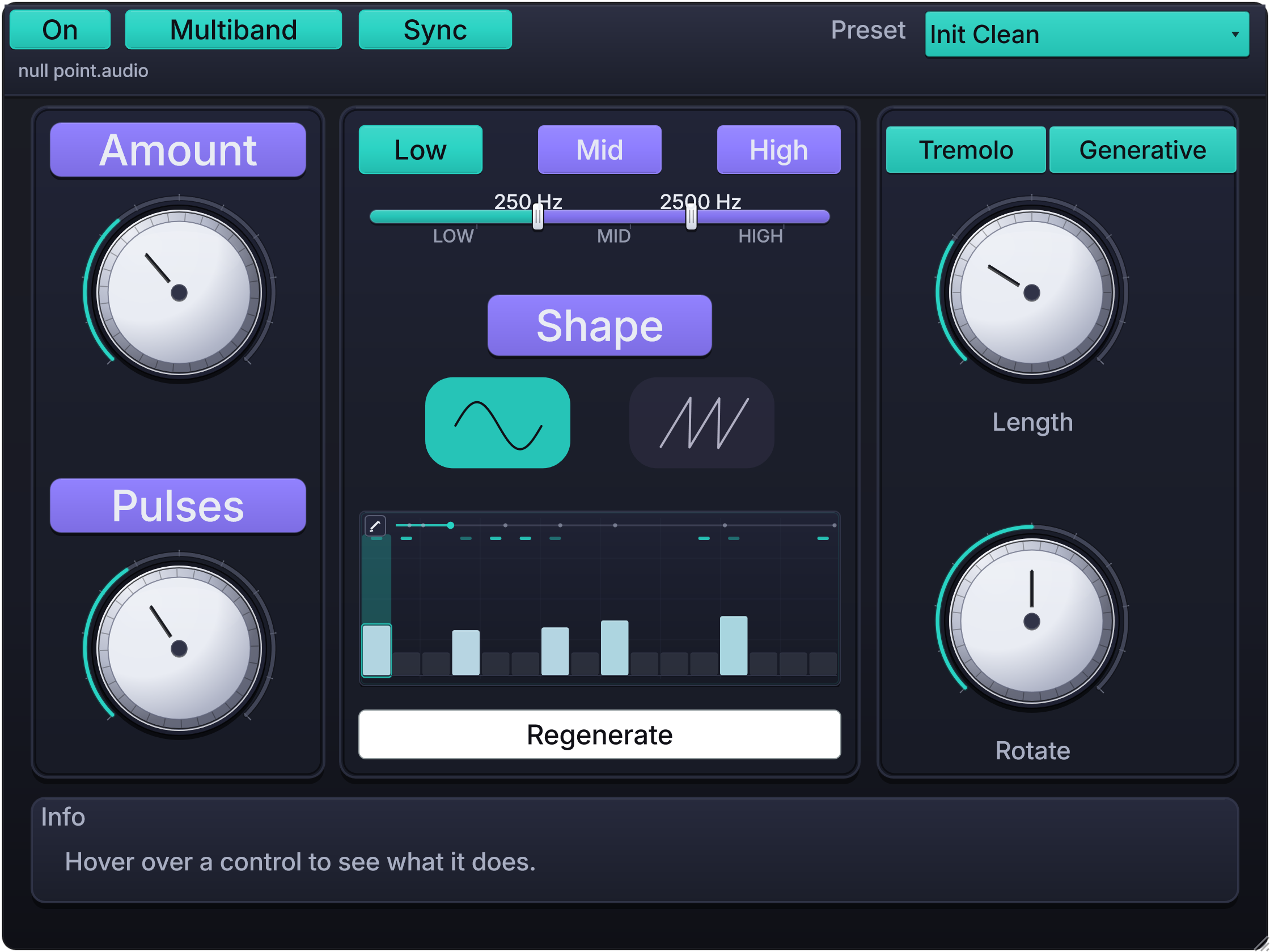Click the last timeline dot at sequencer end
Screen dimensions: 1270x952
pos(834,525)
